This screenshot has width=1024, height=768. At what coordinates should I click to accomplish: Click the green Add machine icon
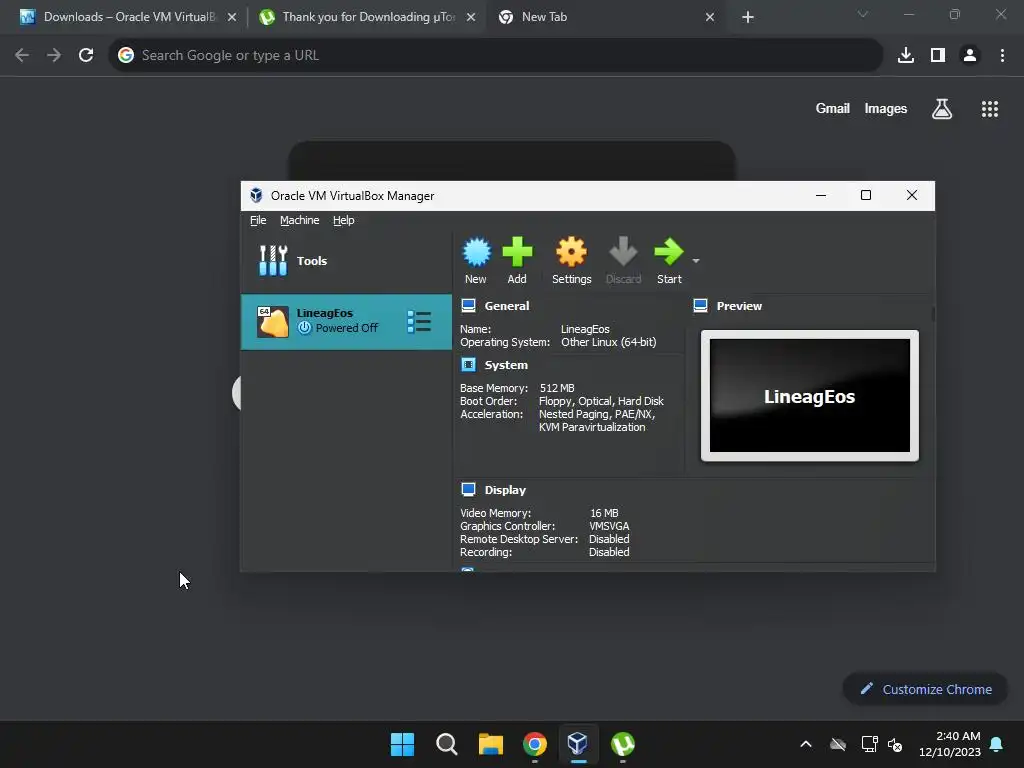pos(517,260)
